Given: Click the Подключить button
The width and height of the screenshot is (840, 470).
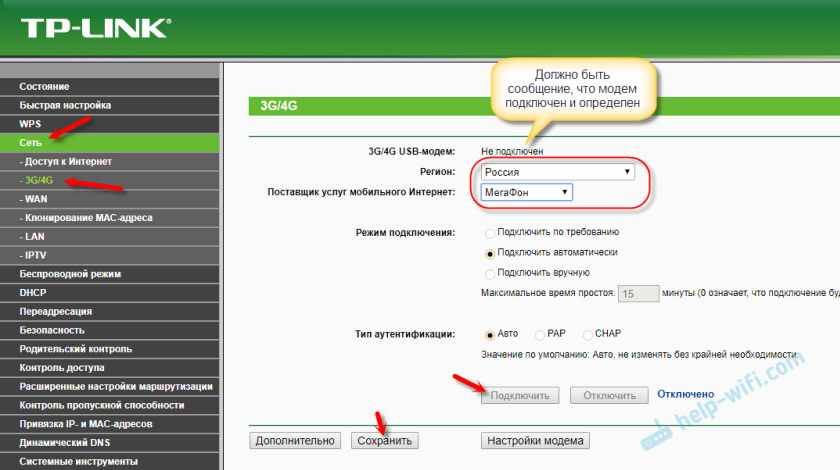Looking at the screenshot, I should point(520,396).
